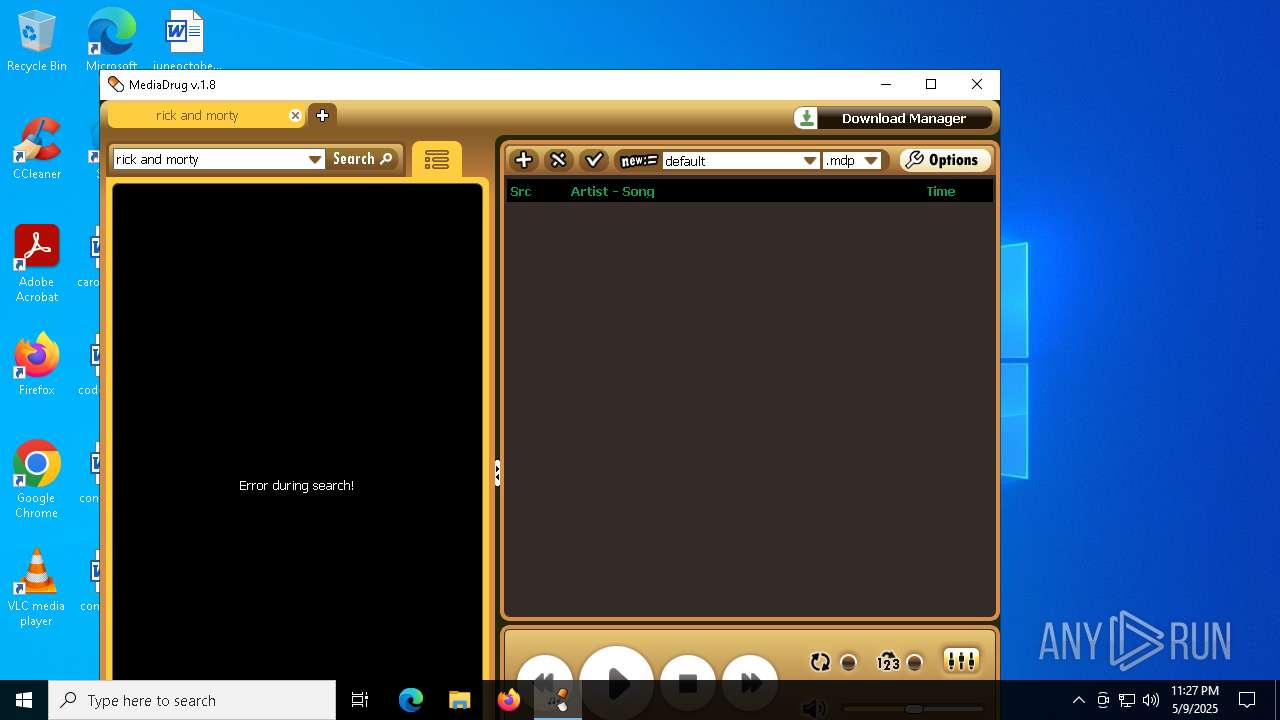
Task: Add a new item to playlist with plus icon
Action: coord(523,160)
